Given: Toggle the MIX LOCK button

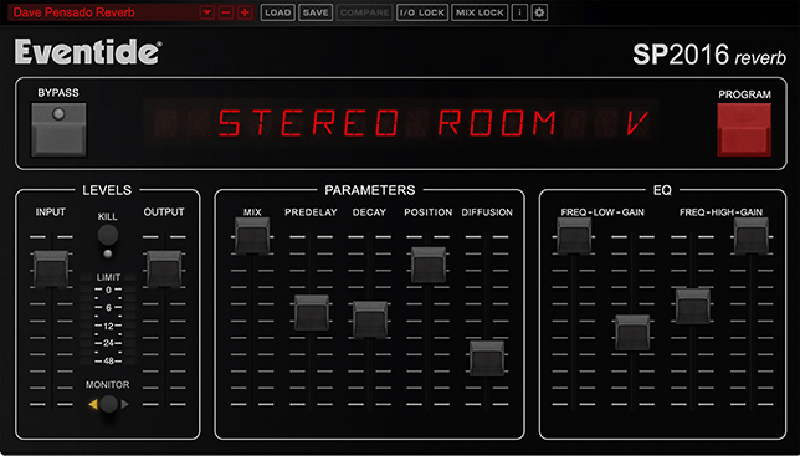Looking at the screenshot, I should [480, 12].
